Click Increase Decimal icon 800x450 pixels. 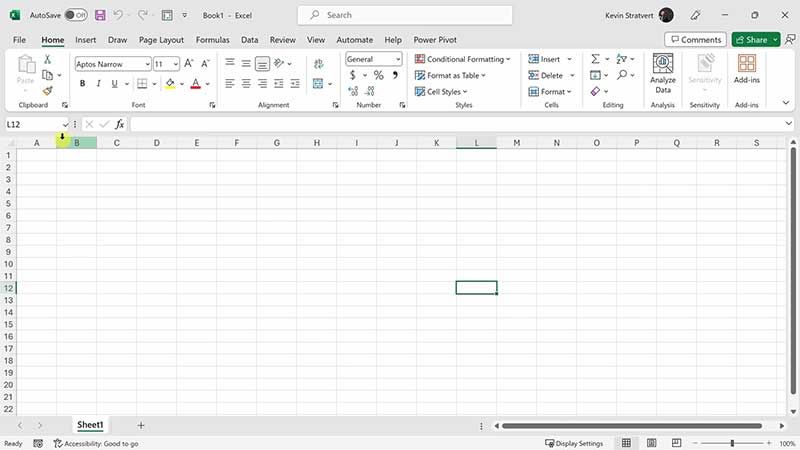pos(353,91)
